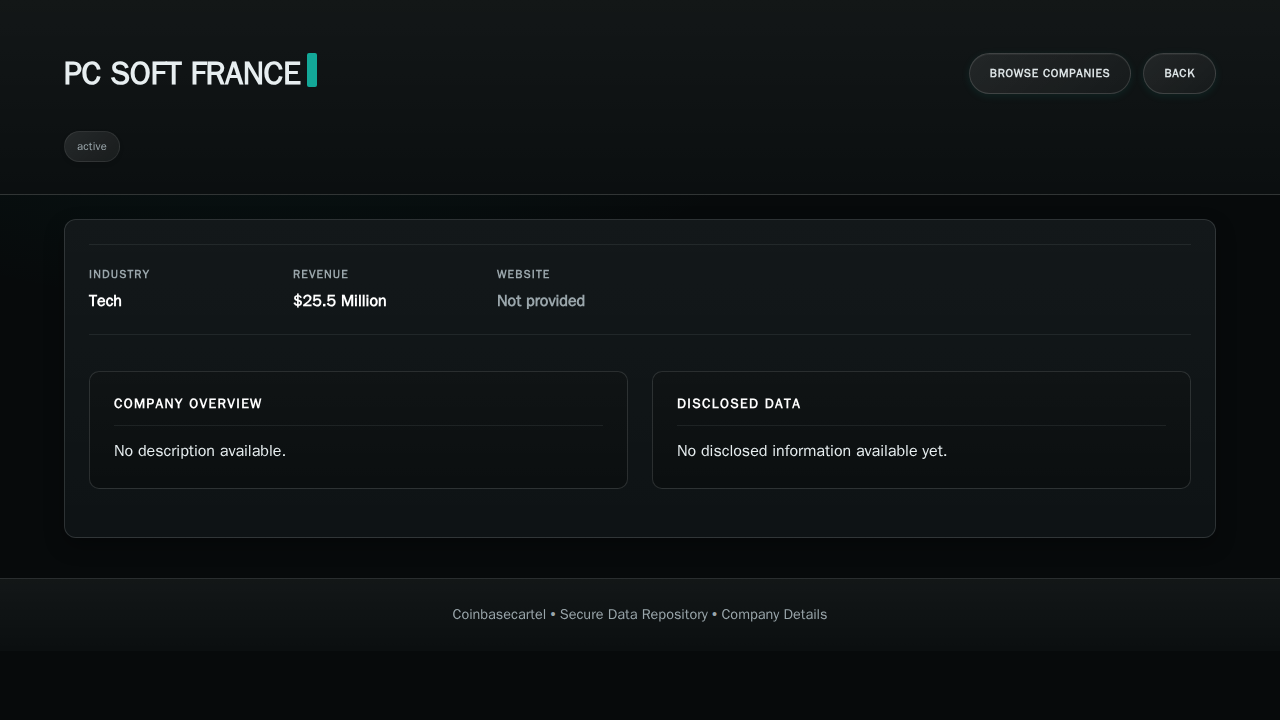Screen dimensions: 1280x720
Task: Click the teal cursor block beside title
Action: (x=312, y=70)
